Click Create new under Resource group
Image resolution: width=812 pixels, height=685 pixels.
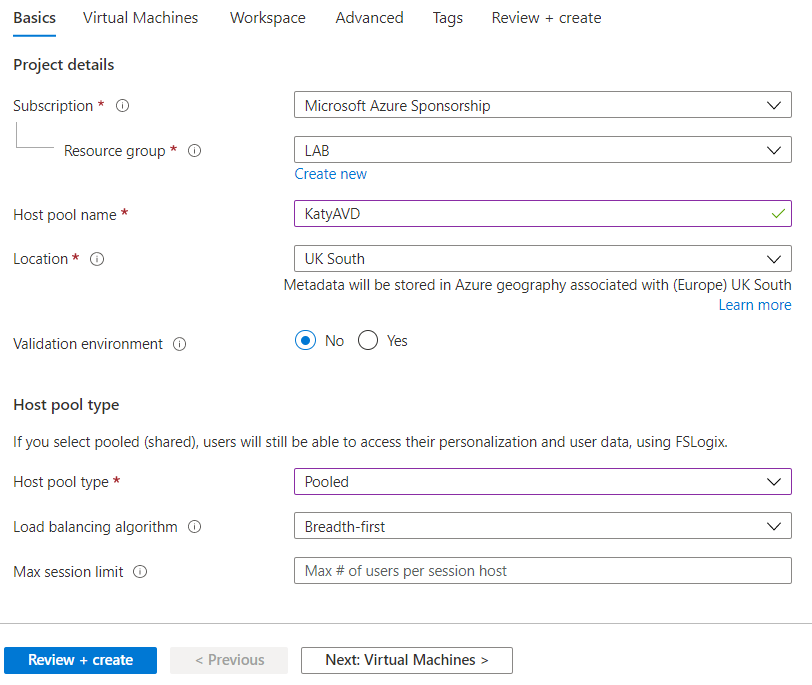pyautogui.click(x=330, y=173)
